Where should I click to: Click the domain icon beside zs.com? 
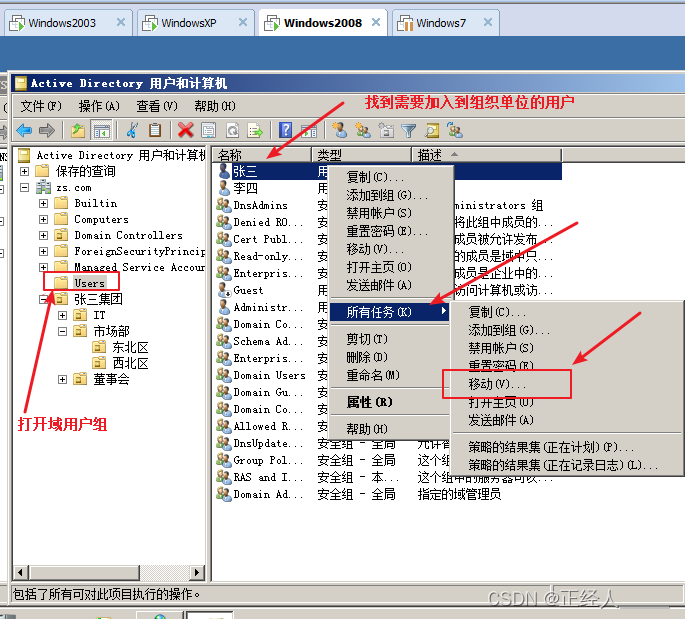click(x=43, y=187)
